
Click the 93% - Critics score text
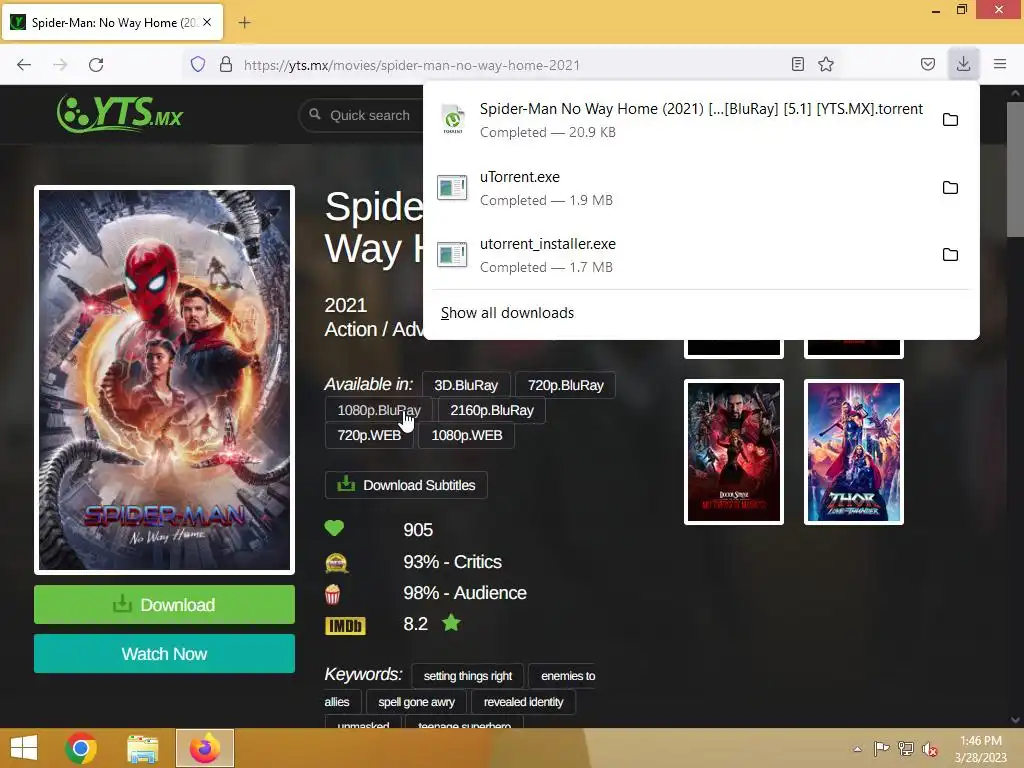453,562
